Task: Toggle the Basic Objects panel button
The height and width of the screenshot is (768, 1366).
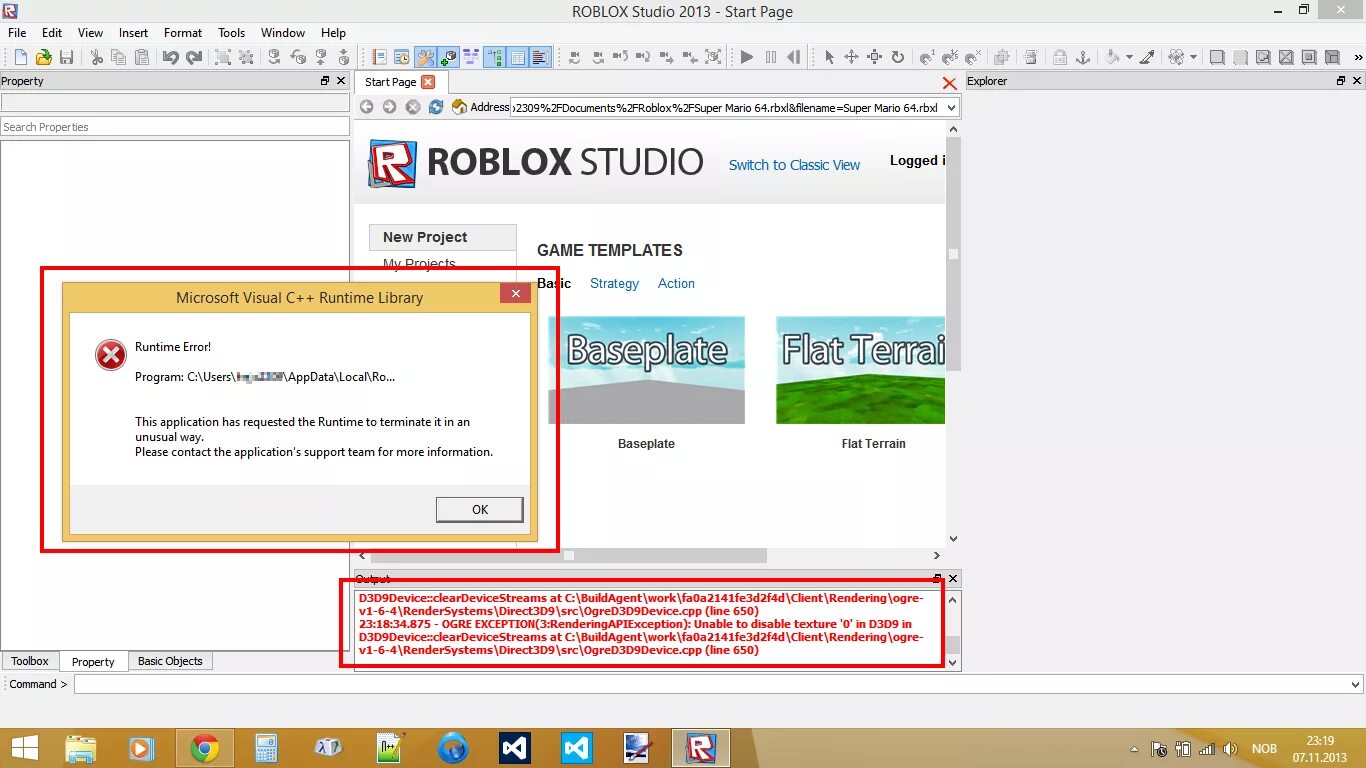Action: click(449, 58)
